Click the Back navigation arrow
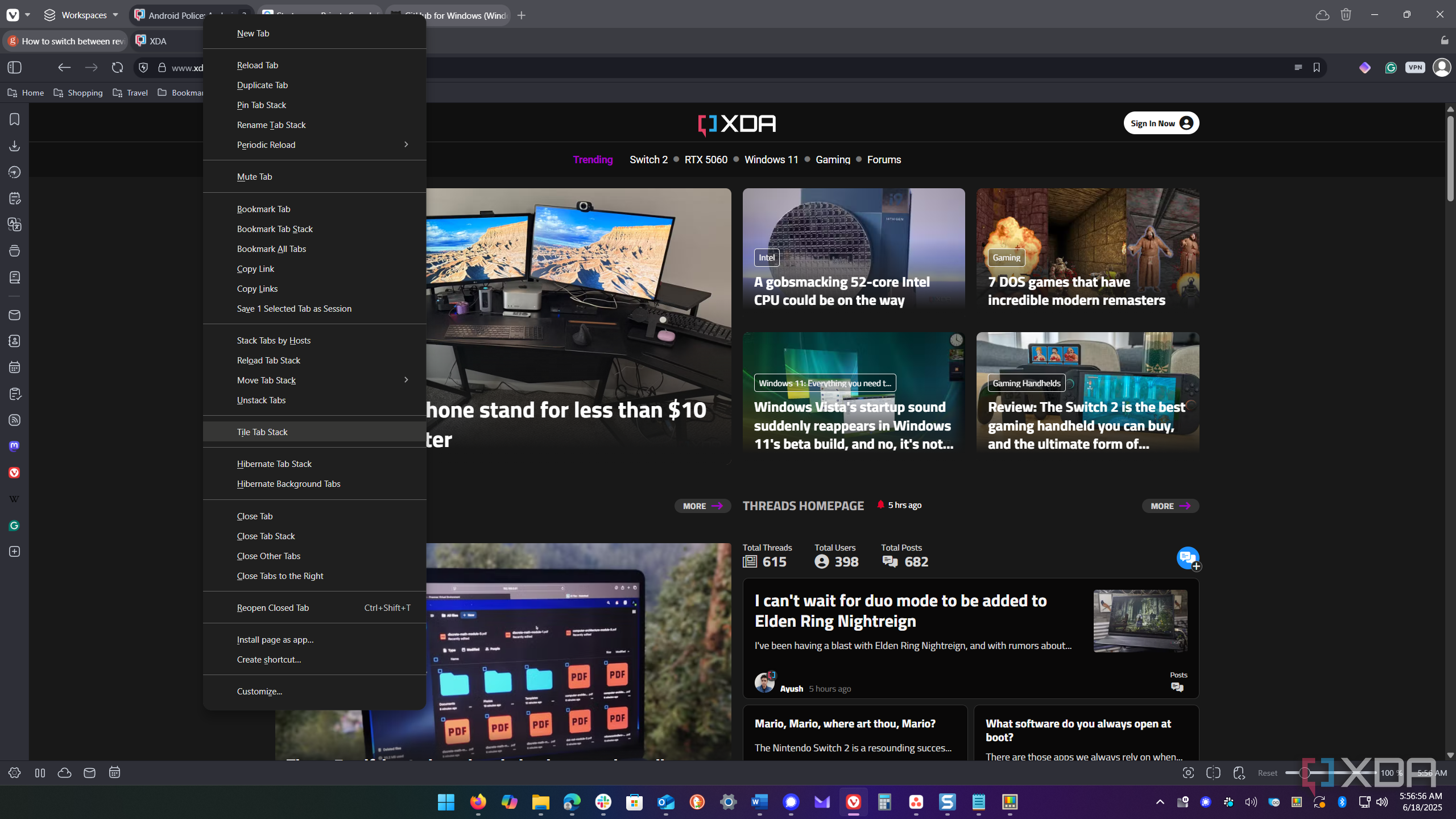Viewport: 1456px width, 819px height. [64, 68]
